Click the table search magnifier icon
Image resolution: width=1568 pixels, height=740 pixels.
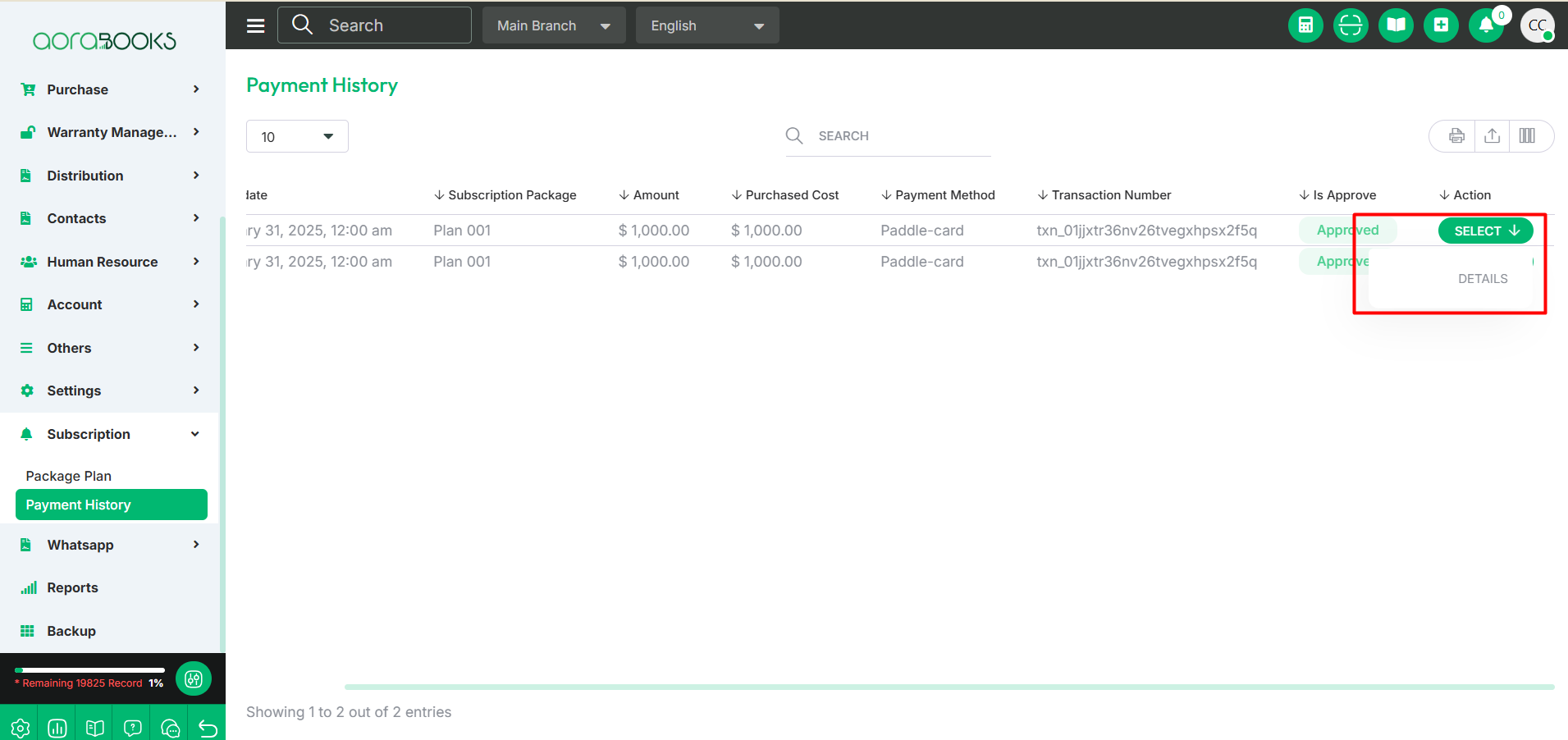794,135
